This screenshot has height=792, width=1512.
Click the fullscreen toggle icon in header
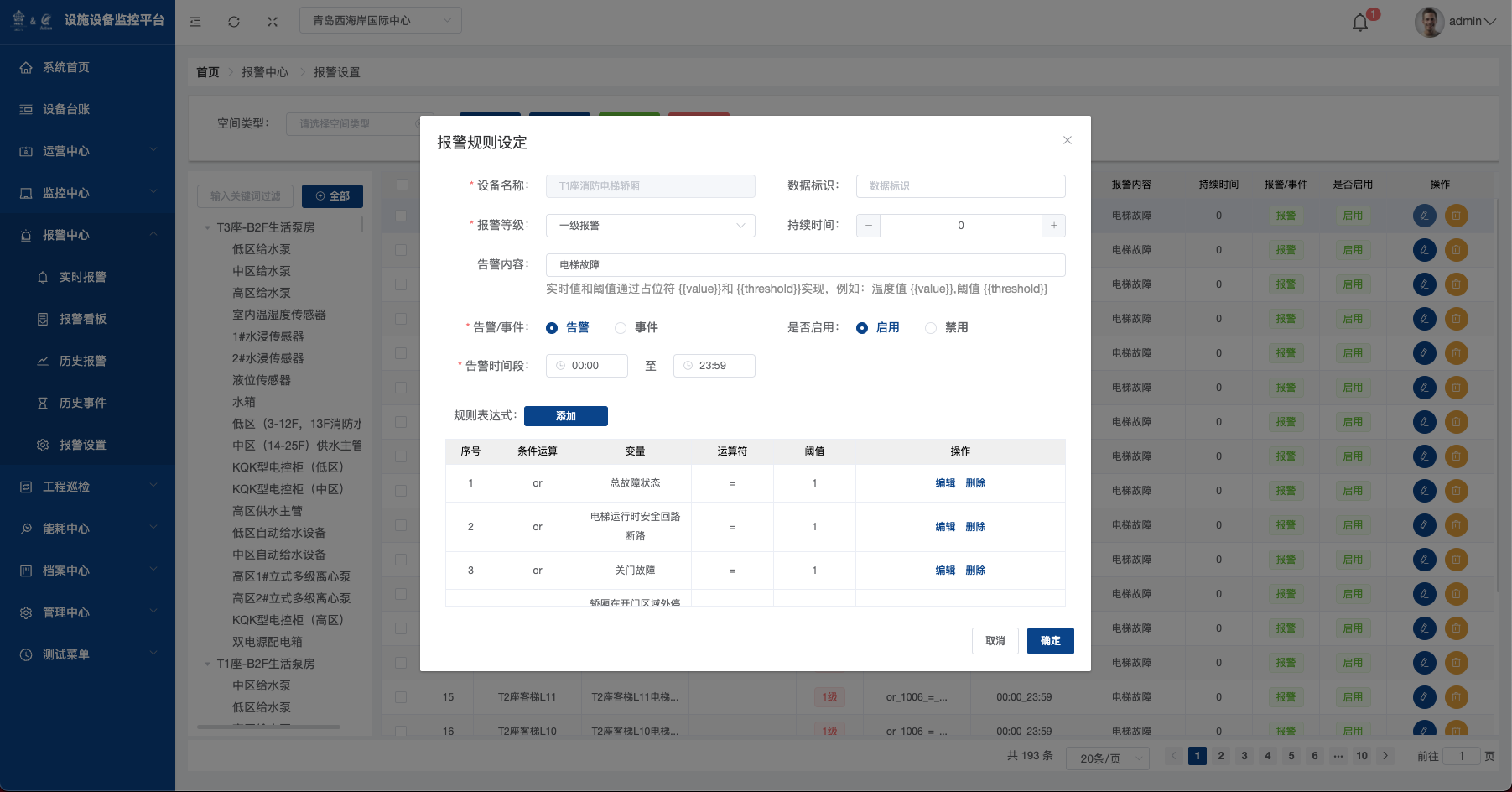coord(273,22)
